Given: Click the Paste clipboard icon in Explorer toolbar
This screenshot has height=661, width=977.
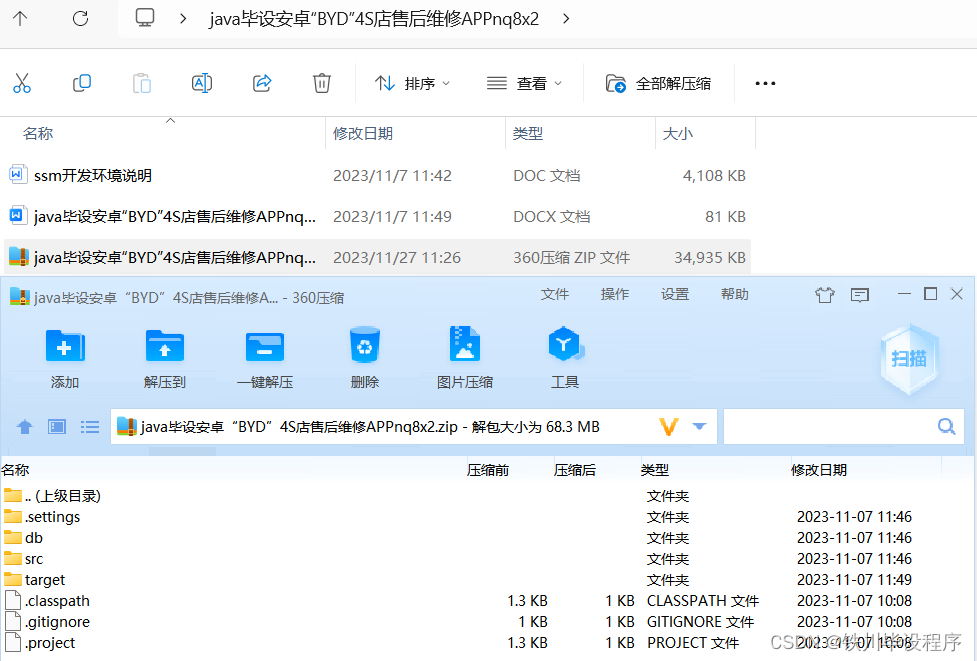Looking at the screenshot, I should click(x=141, y=83).
